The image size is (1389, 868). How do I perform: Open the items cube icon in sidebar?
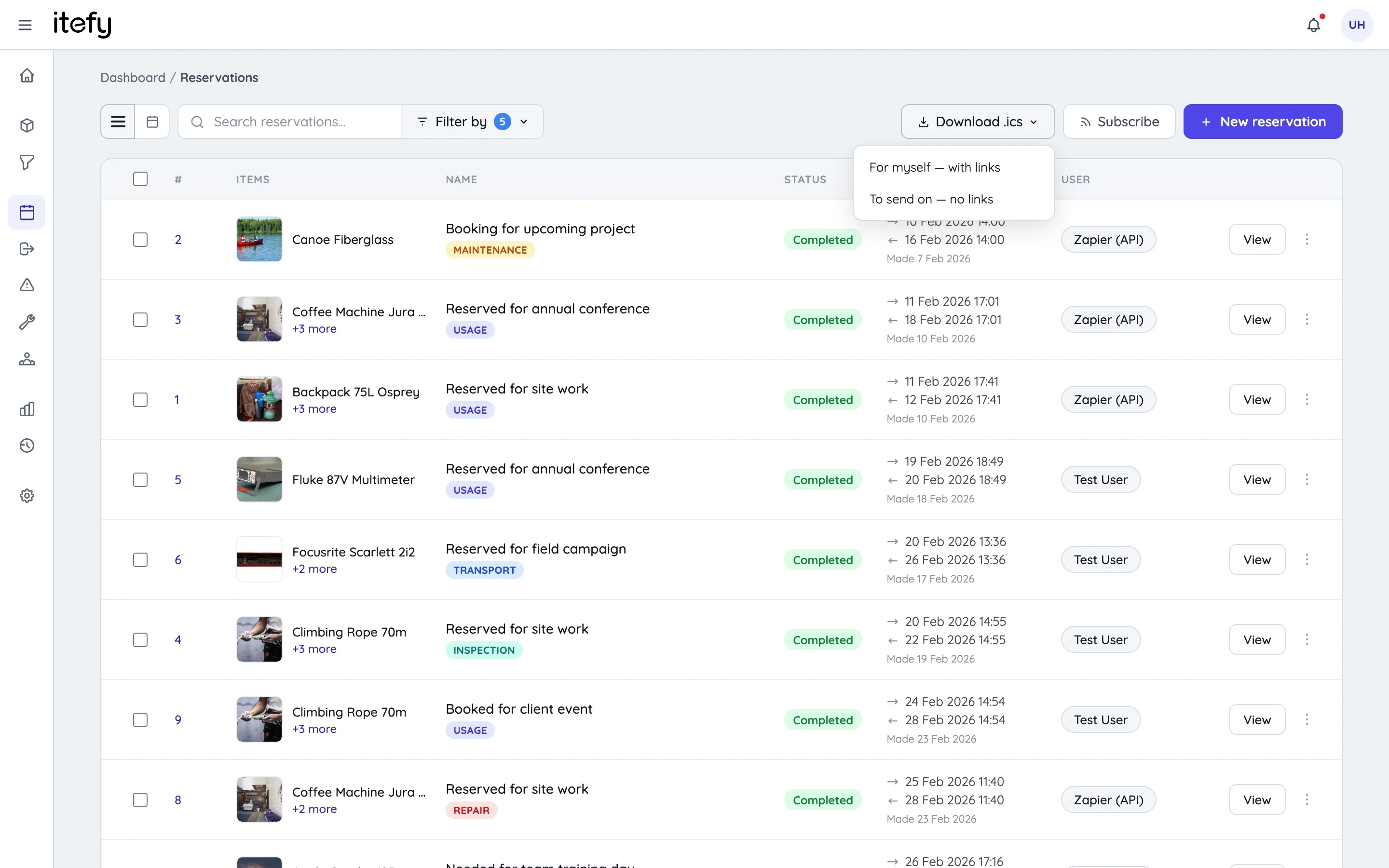click(27, 126)
